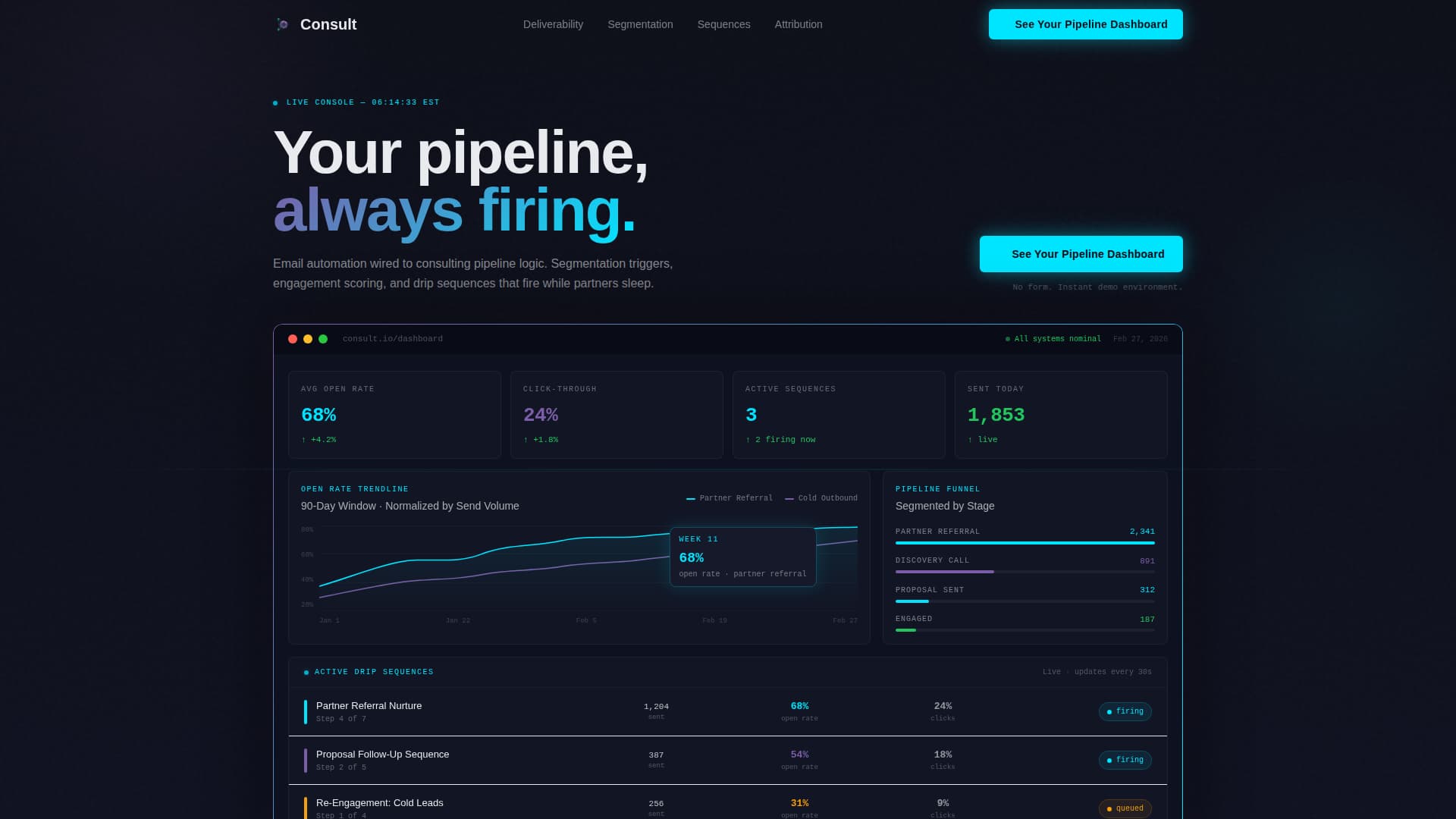This screenshot has height=819, width=1456.
Task: Click the +4.2% change indicator
Action: [318, 440]
